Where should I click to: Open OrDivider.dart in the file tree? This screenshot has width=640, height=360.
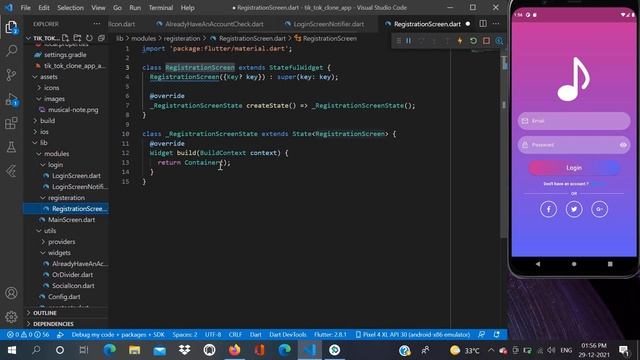[x=72, y=275]
